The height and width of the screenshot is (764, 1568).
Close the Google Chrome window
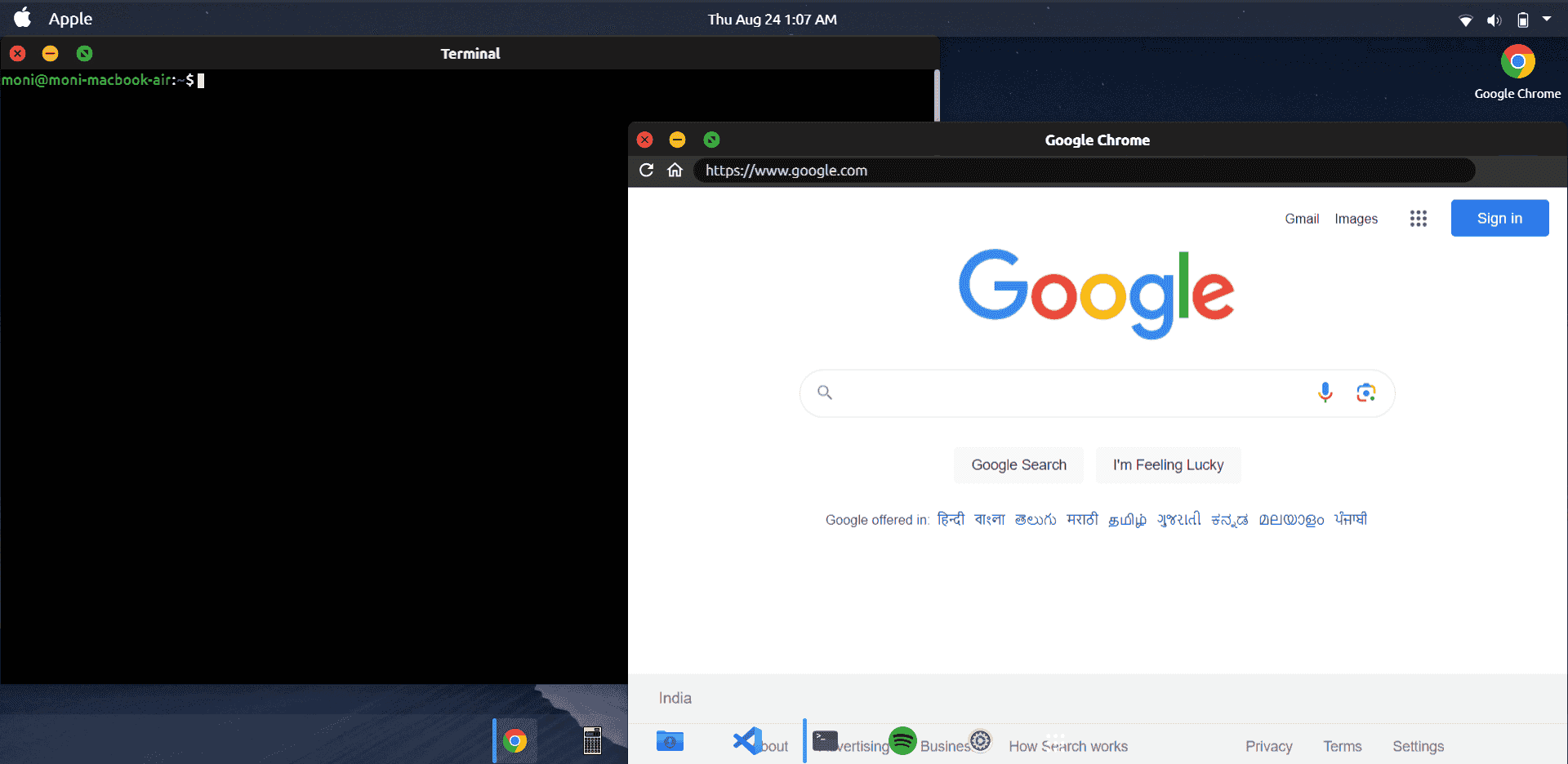click(645, 140)
